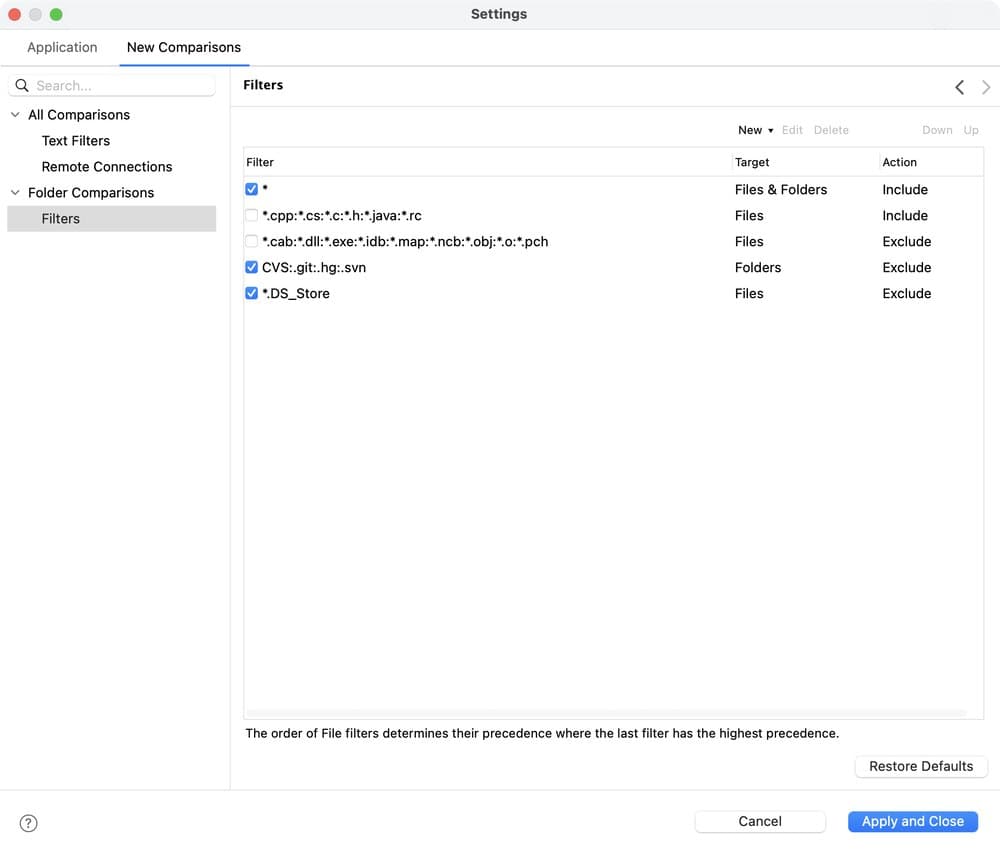Image resolution: width=1000 pixels, height=854 pixels.
Task: Collapse the Folder Comparisons tree group
Action: 15,193
